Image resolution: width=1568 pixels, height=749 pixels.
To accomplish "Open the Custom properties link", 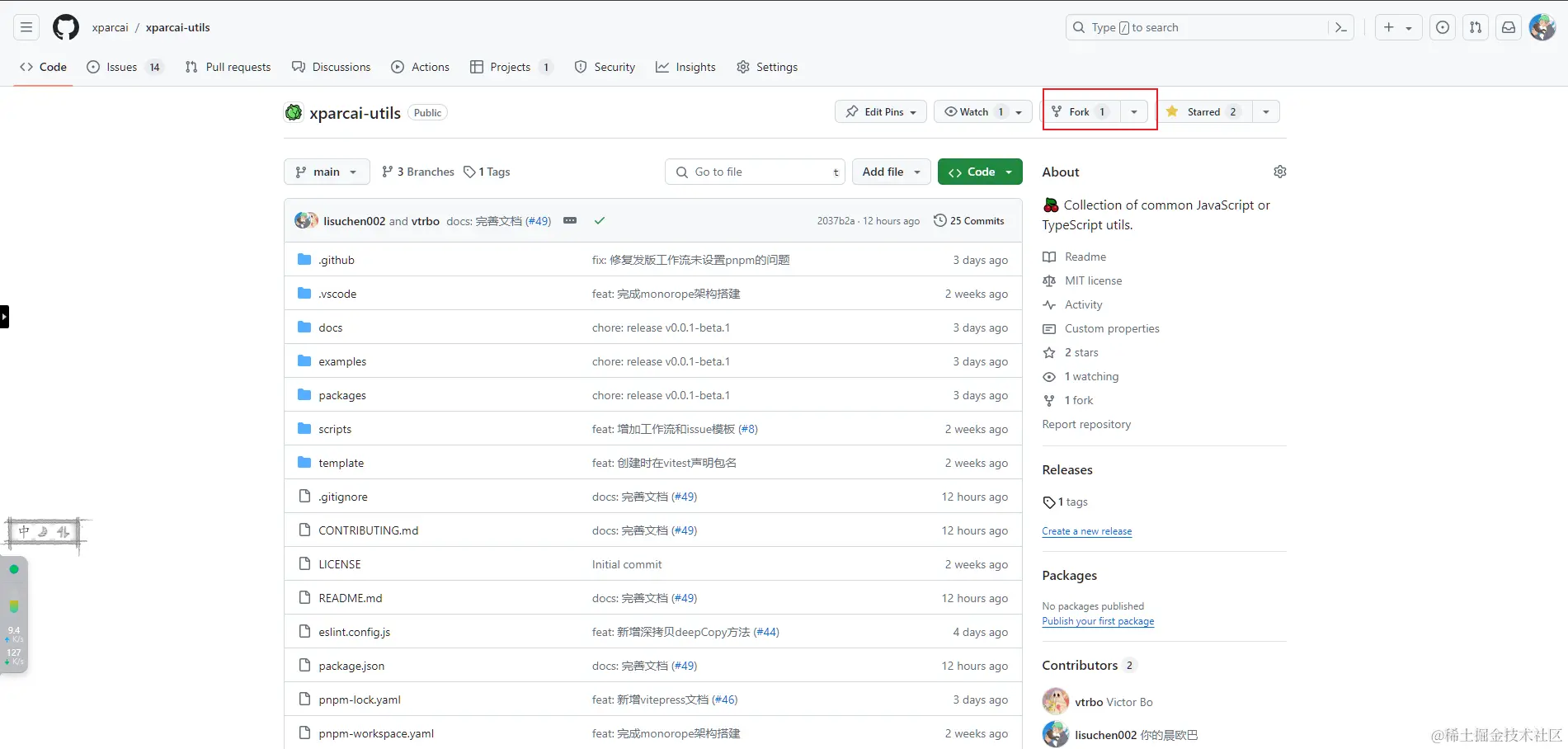I will [1112, 328].
